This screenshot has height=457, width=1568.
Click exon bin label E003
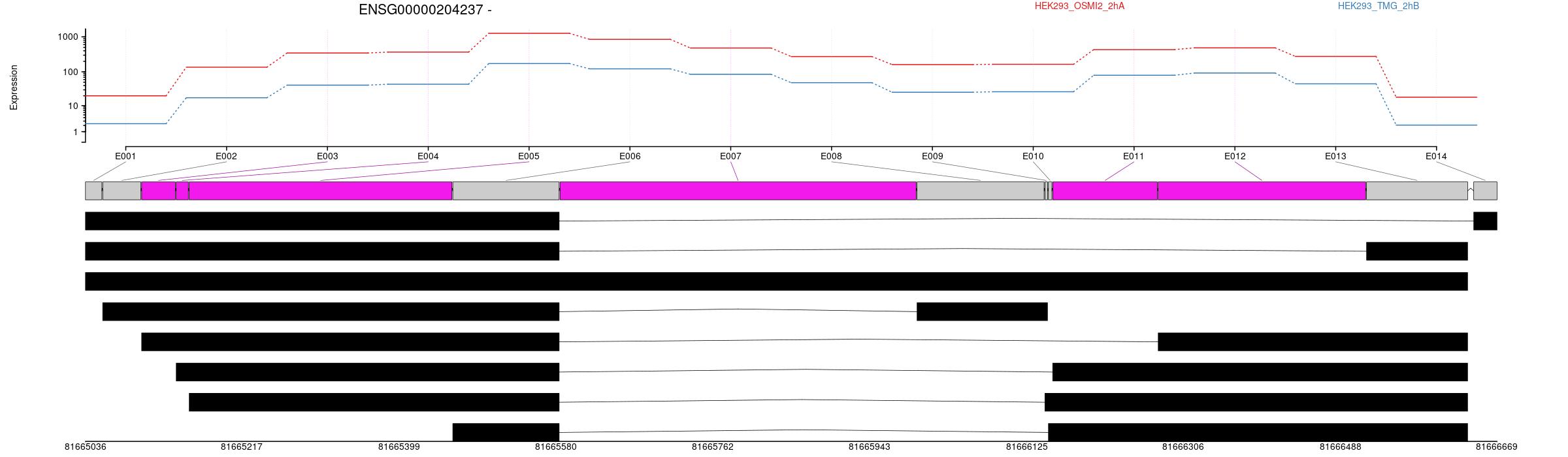pyautogui.click(x=327, y=156)
